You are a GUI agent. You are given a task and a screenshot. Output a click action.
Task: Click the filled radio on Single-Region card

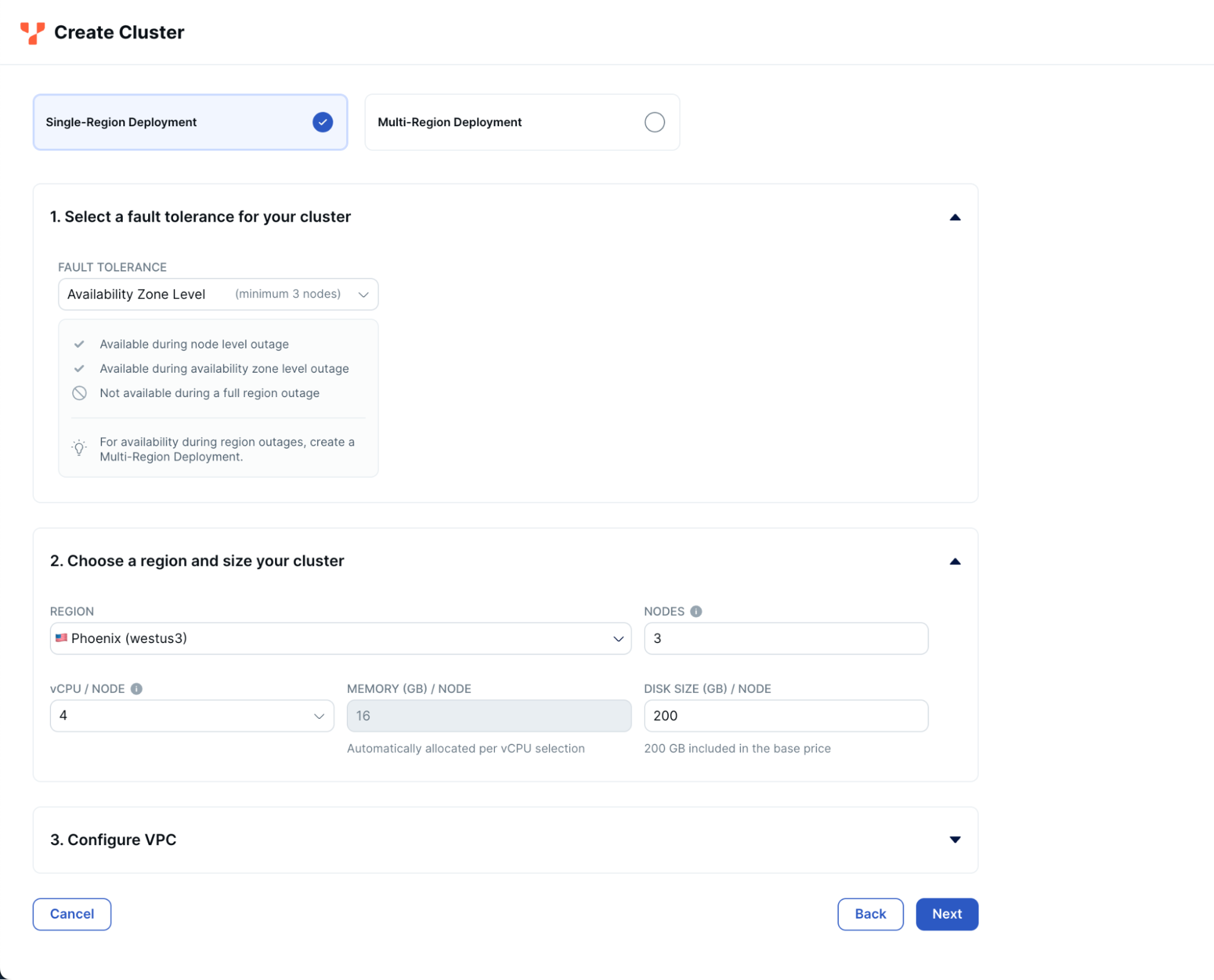(322, 122)
